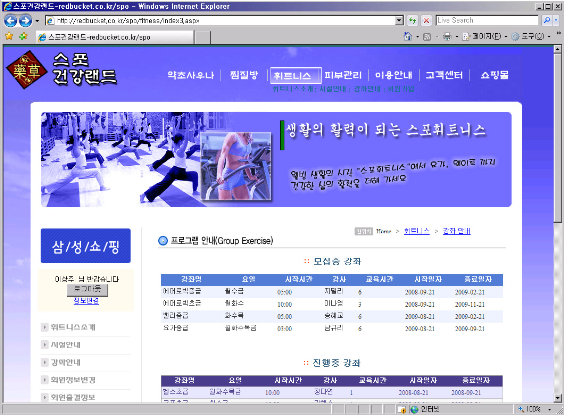This screenshot has width=564, height=415.
Task: Open 휘트니스소개 in the left sidebar
Action: tap(73, 327)
